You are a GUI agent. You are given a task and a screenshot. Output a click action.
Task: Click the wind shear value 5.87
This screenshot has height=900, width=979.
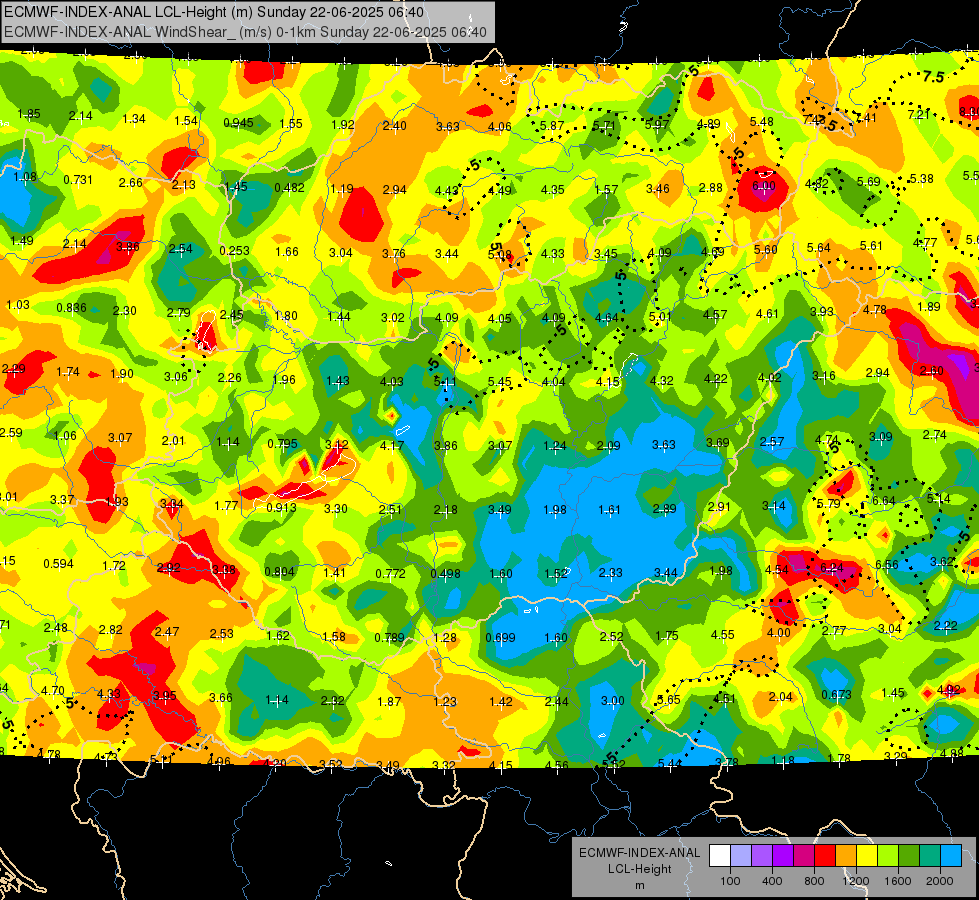click(552, 126)
